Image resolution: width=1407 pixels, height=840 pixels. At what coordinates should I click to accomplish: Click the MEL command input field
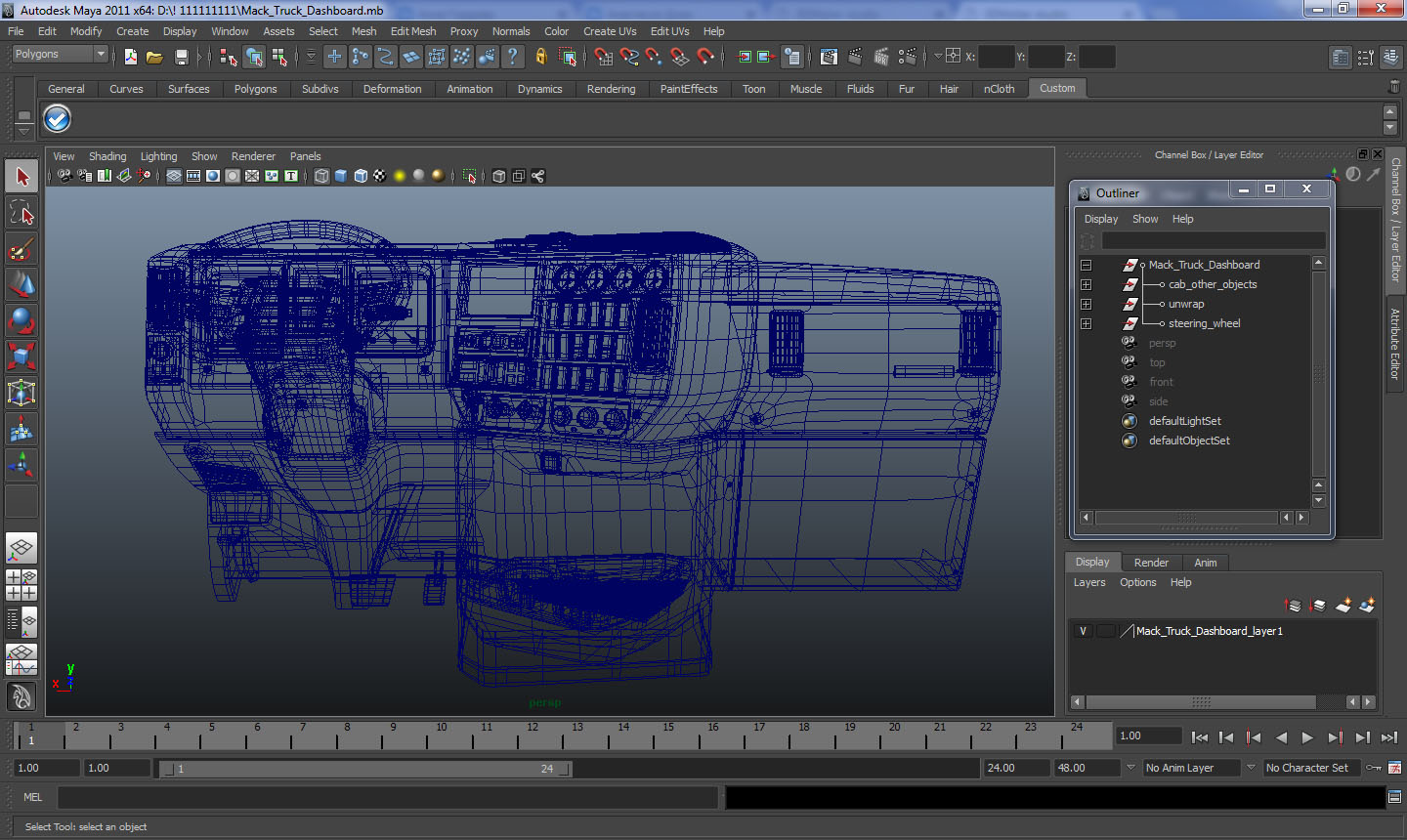click(388, 797)
